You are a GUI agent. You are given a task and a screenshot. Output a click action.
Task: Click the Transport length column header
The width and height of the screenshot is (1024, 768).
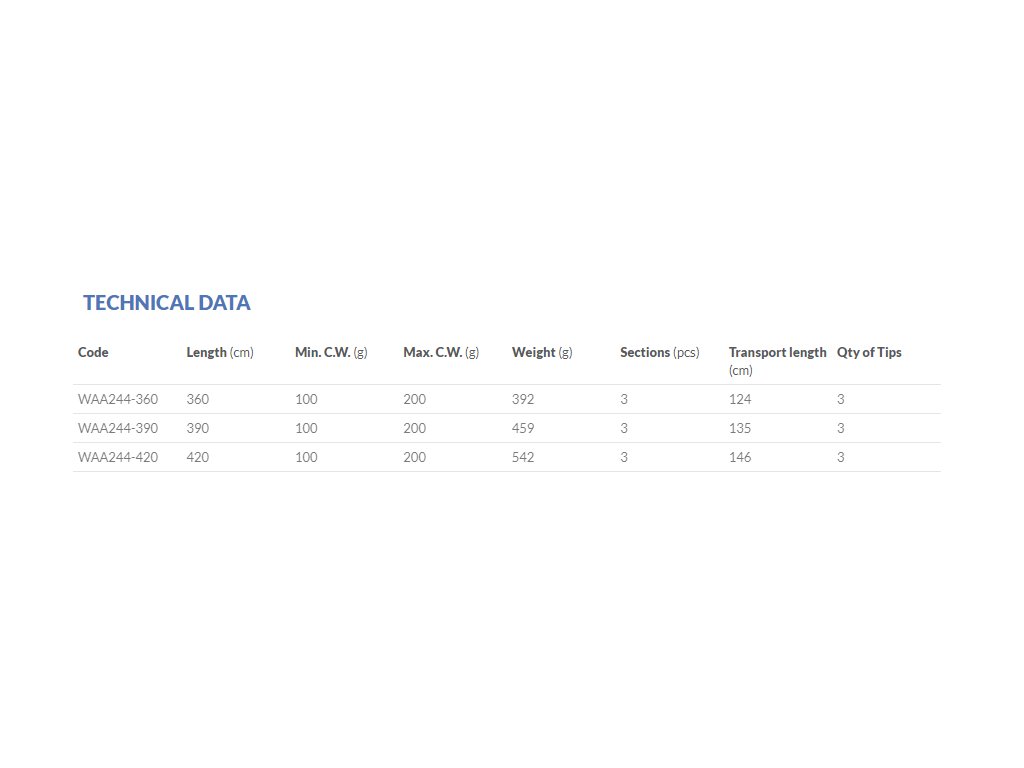point(777,352)
